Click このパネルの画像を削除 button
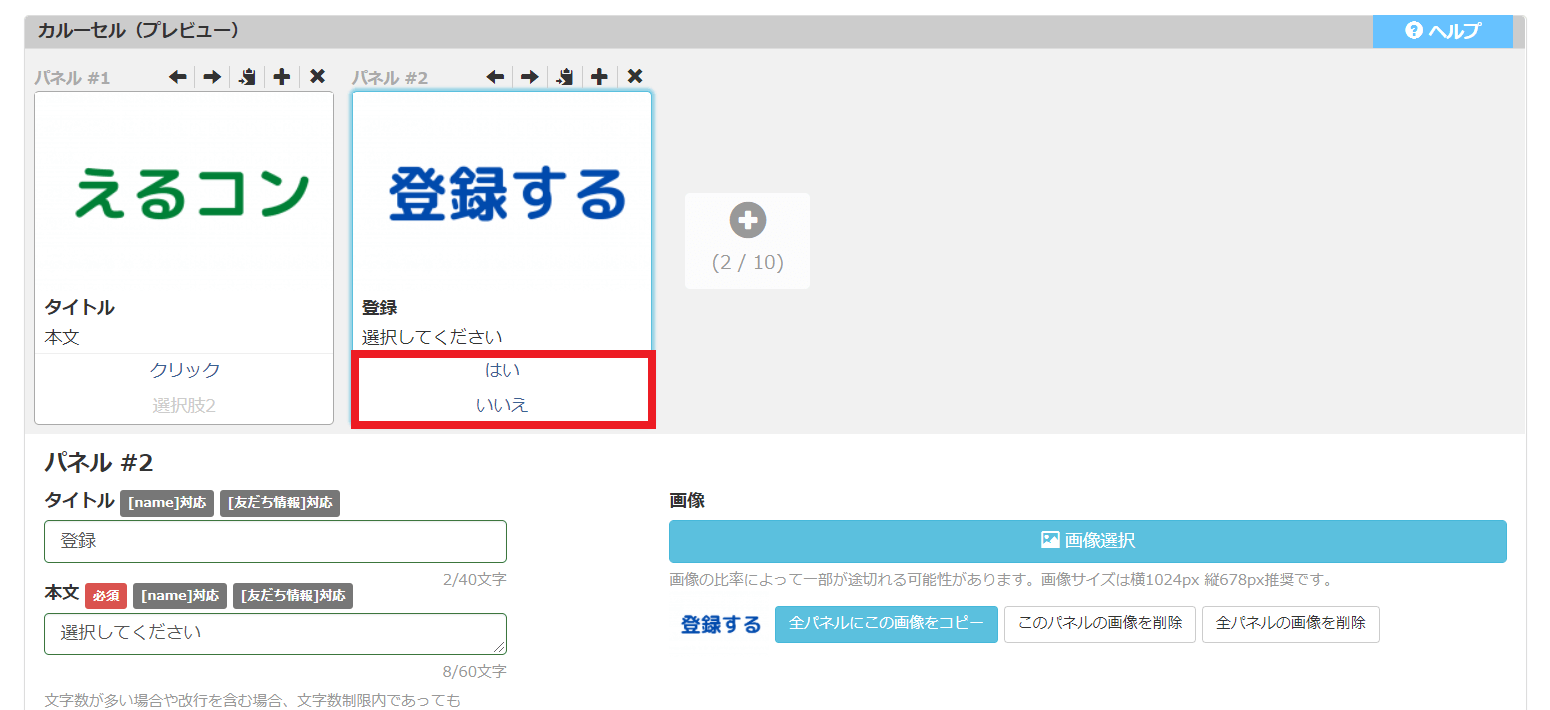This screenshot has height=710, width=1550. pos(1099,623)
